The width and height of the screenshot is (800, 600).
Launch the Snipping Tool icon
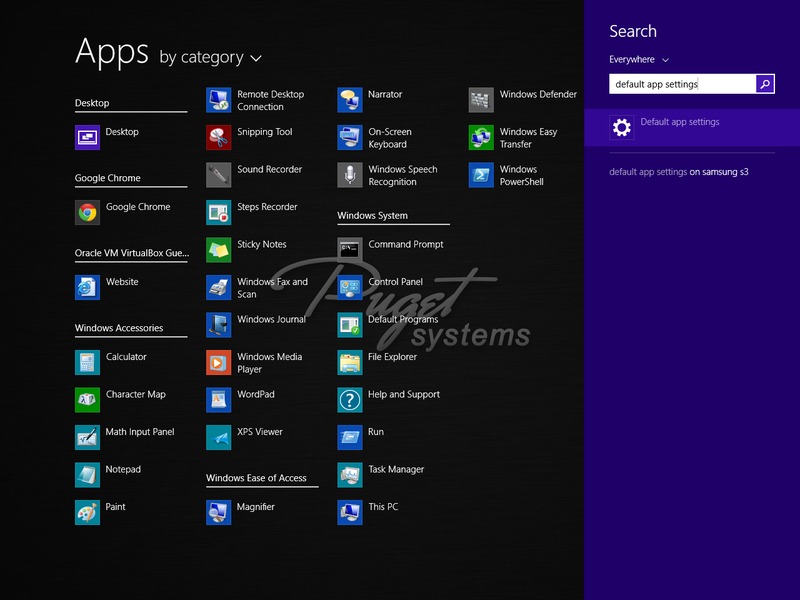219,137
